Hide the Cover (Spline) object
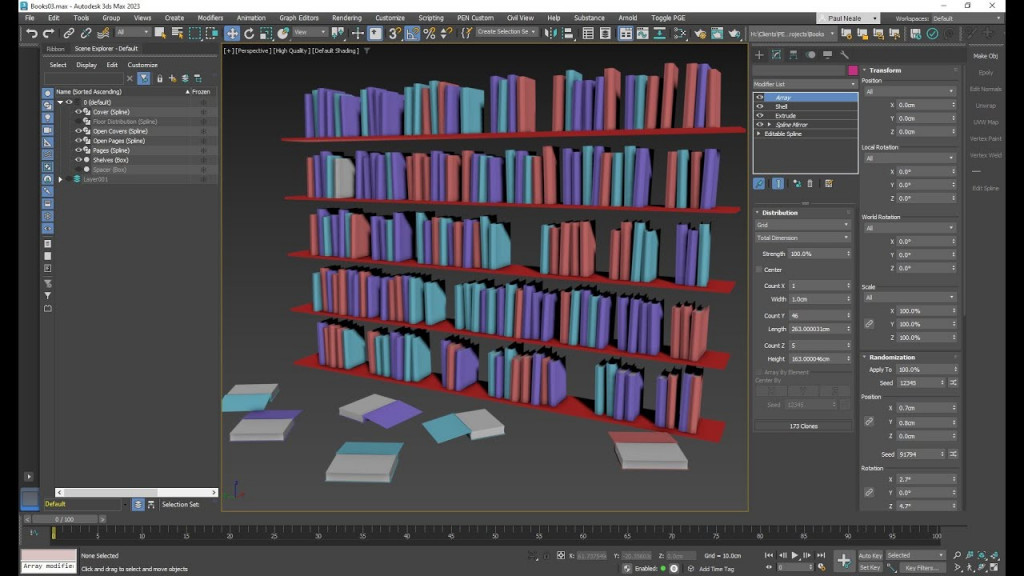 pos(78,111)
